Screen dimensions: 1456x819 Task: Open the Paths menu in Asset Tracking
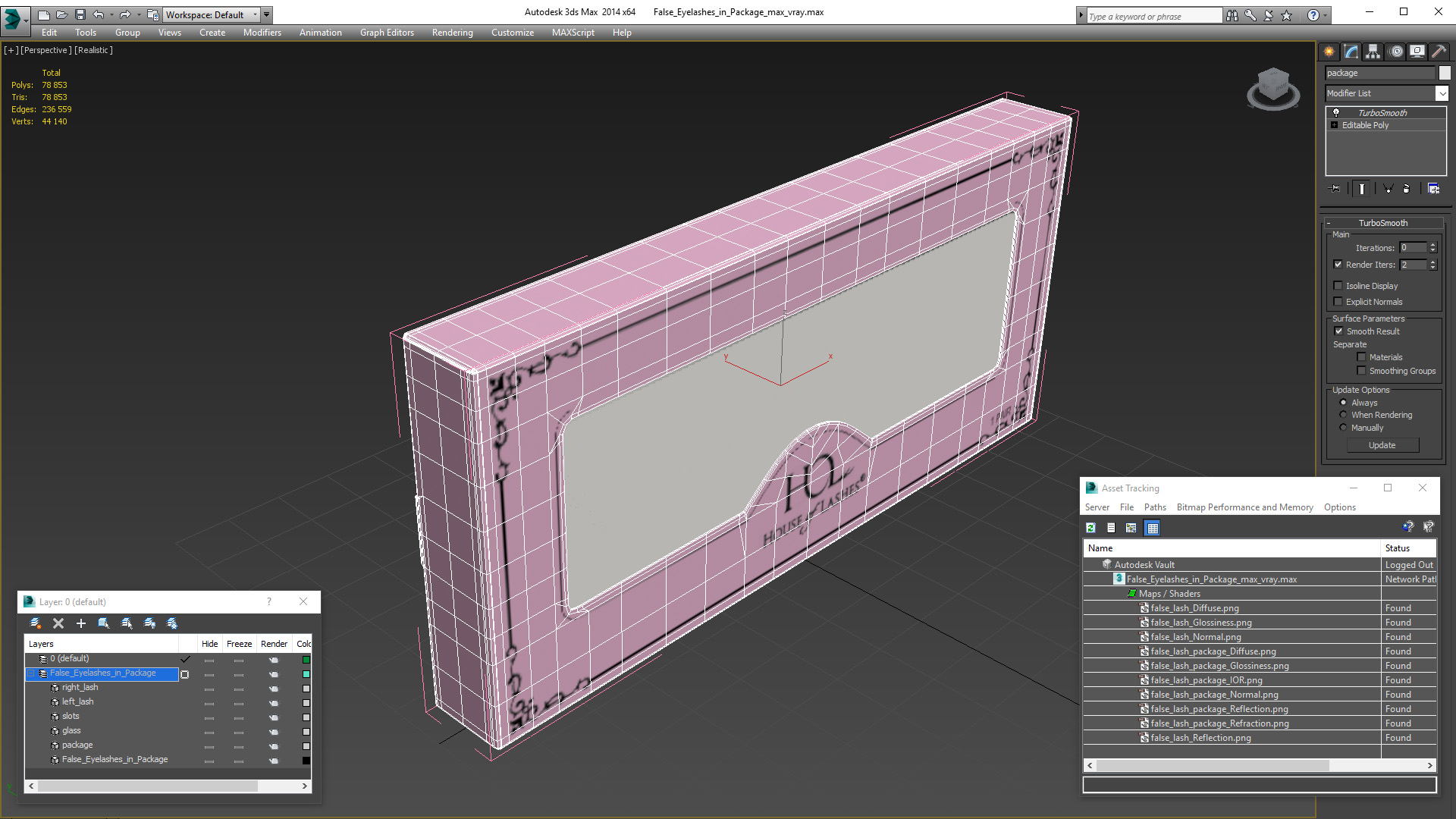(x=1155, y=507)
